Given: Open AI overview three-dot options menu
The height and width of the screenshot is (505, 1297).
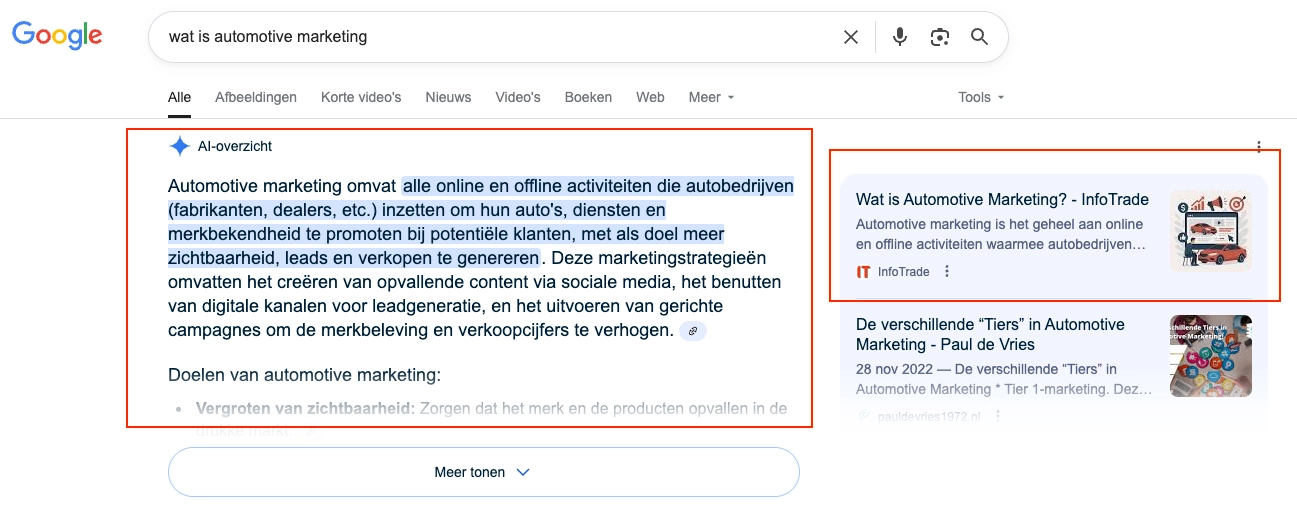Looking at the screenshot, I should coord(1259,147).
